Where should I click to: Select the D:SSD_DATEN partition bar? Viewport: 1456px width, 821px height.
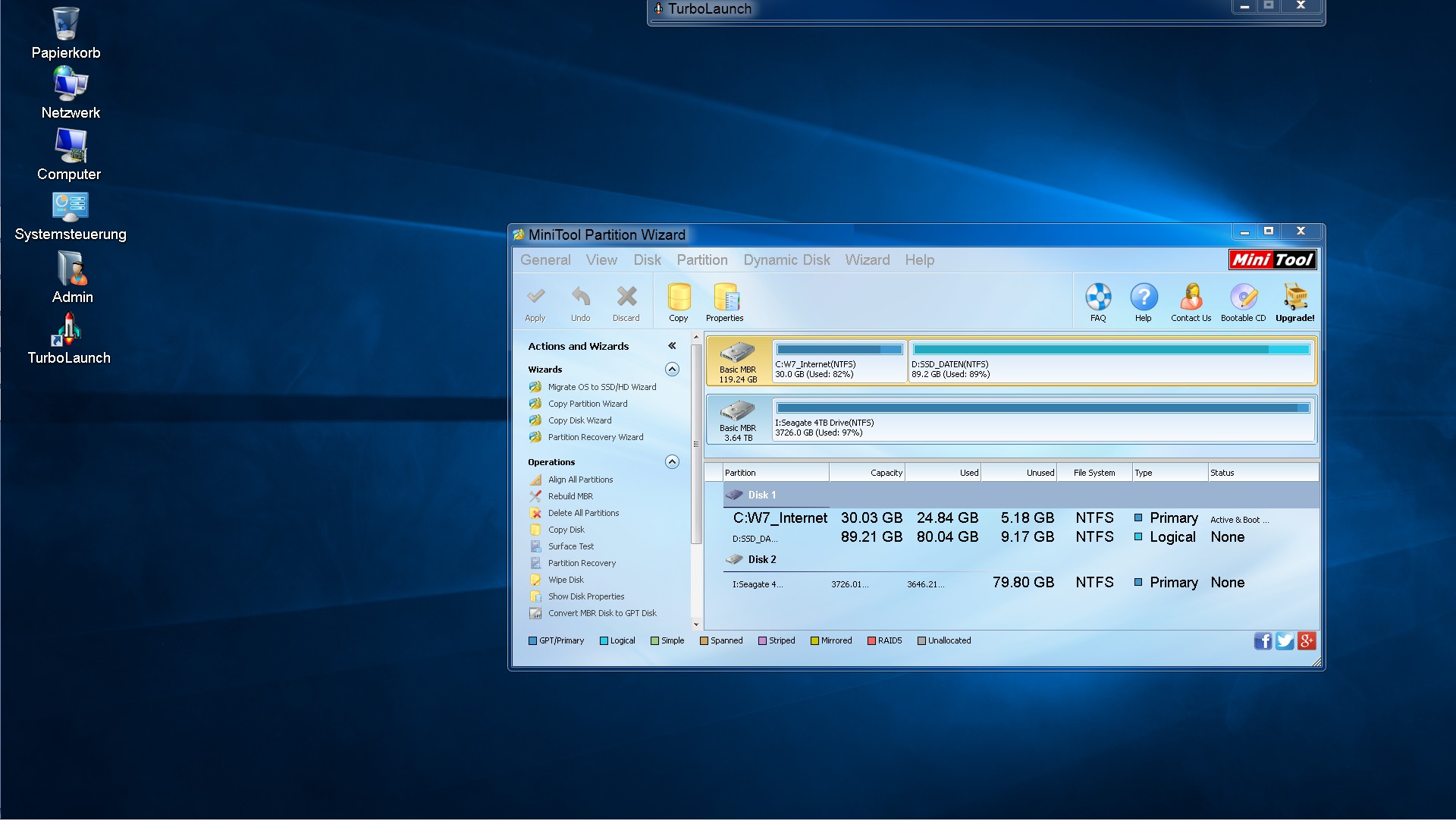click(x=1111, y=362)
